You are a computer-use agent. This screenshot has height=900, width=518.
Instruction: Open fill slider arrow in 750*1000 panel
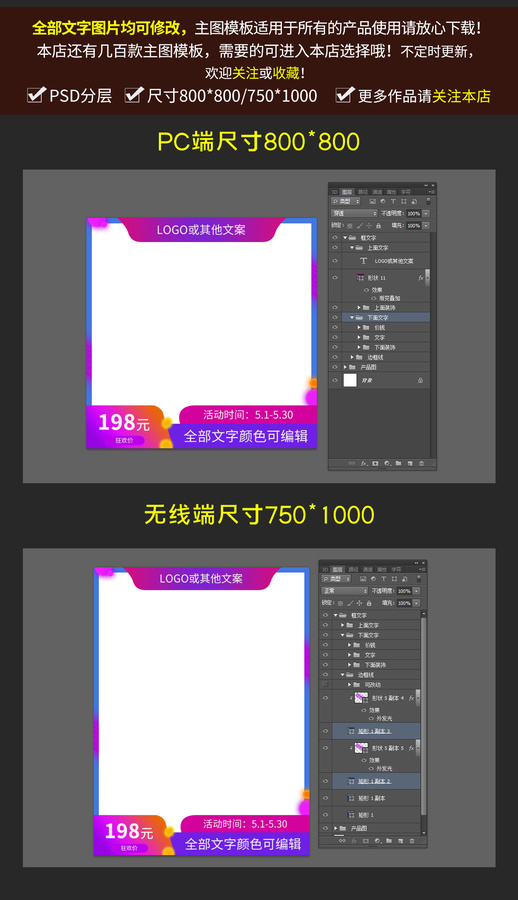[x=416, y=603]
